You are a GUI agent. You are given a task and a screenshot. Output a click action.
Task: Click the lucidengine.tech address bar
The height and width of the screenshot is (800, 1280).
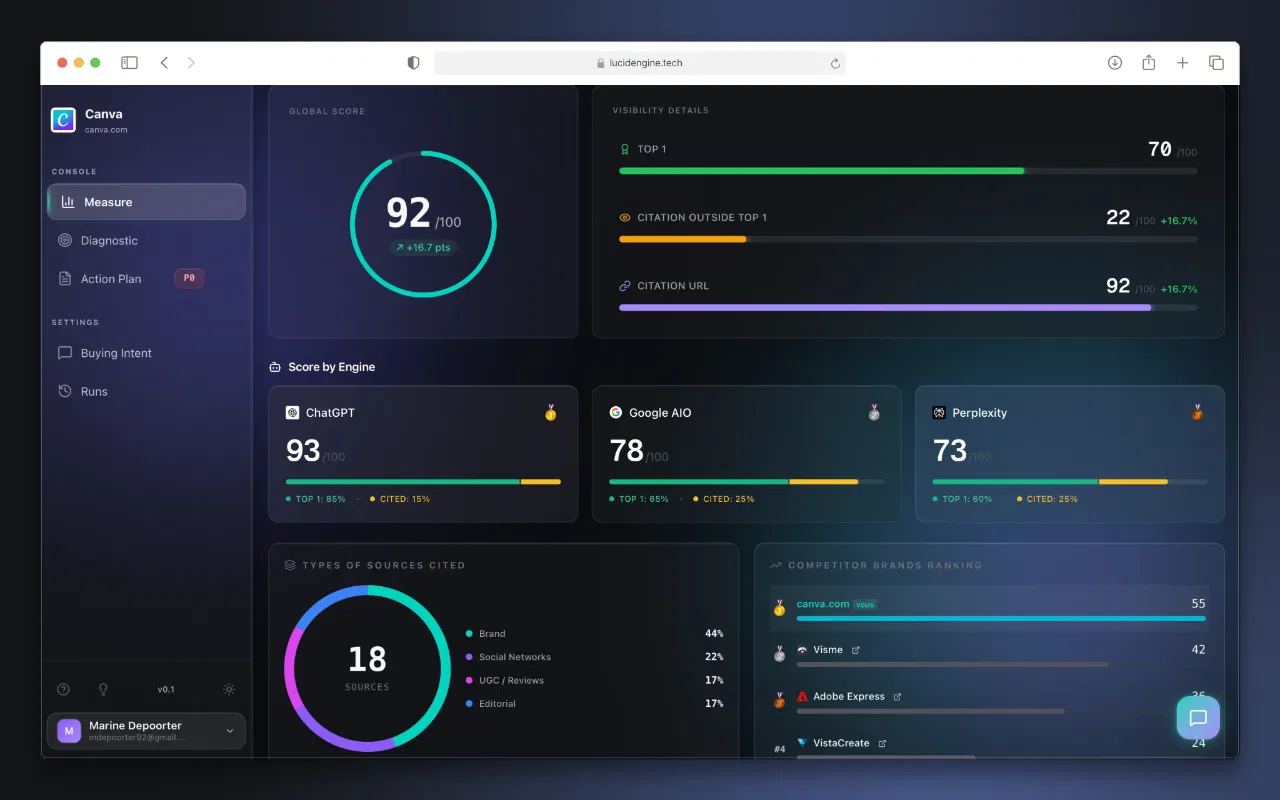tap(640, 63)
